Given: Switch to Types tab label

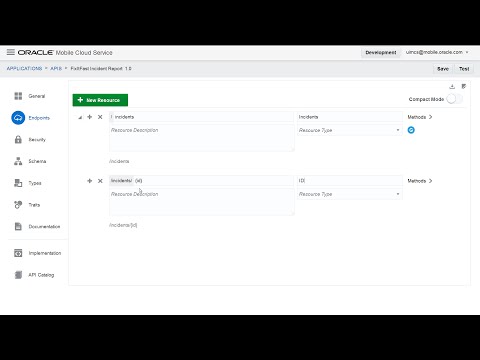Looking at the screenshot, I should pyautogui.click(x=35, y=183).
